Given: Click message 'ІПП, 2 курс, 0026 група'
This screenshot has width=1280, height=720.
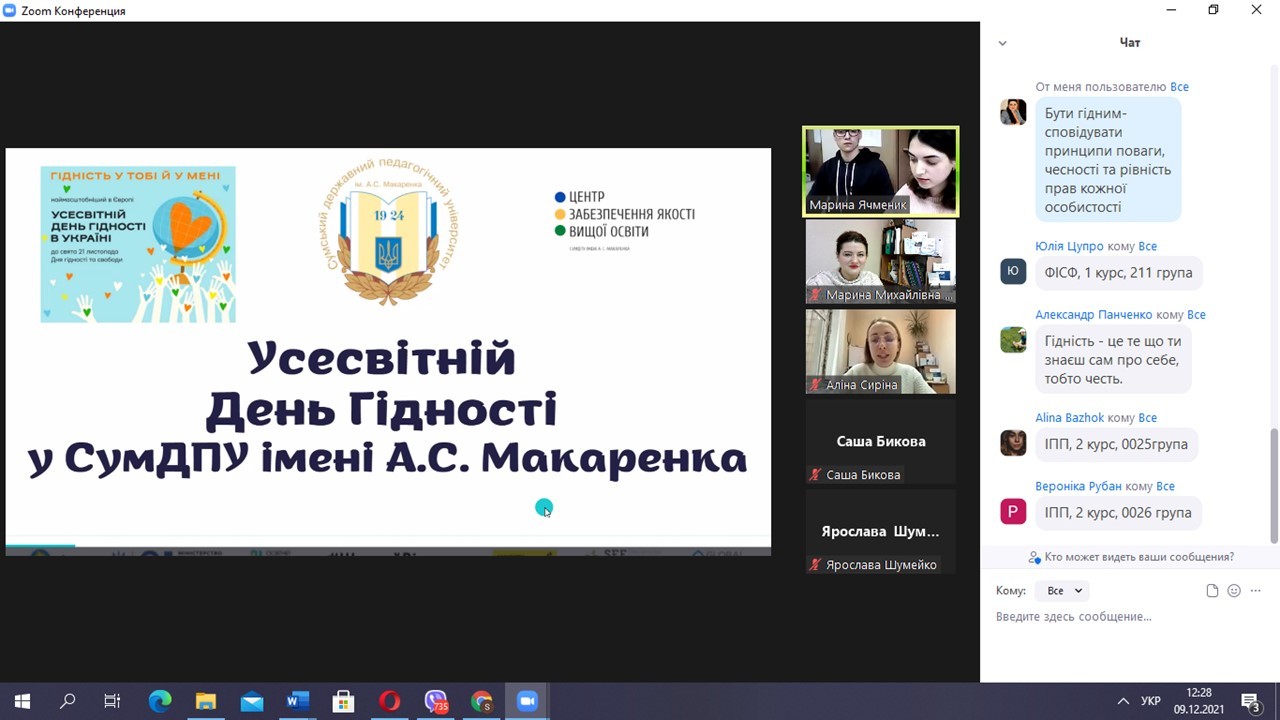Looking at the screenshot, I should pyautogui.click(x=1118, y=513).
